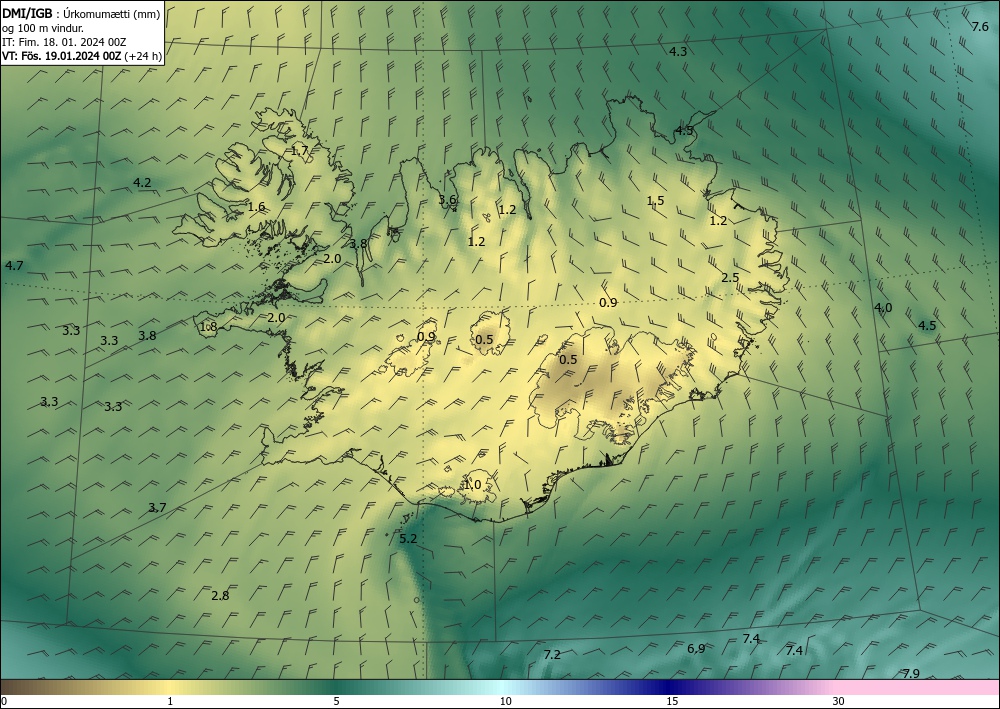Image resolution: width=1000 pixels, height=709 pixels.
Task: Click the 7.2 precipitation value
Action: tap(552, 655)
